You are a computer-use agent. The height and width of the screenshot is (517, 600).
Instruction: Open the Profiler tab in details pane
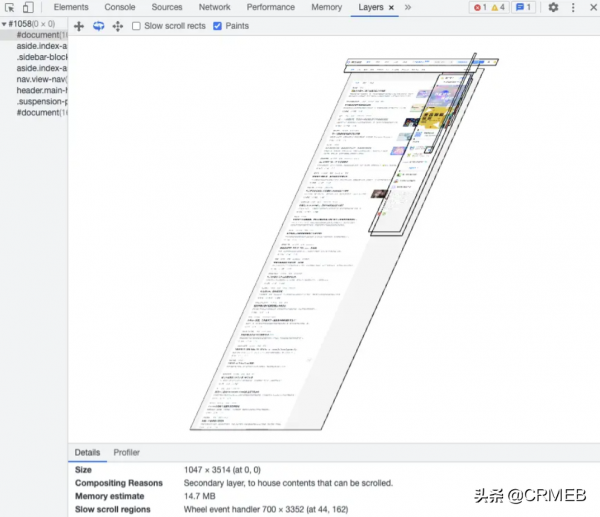pos(126,453)
